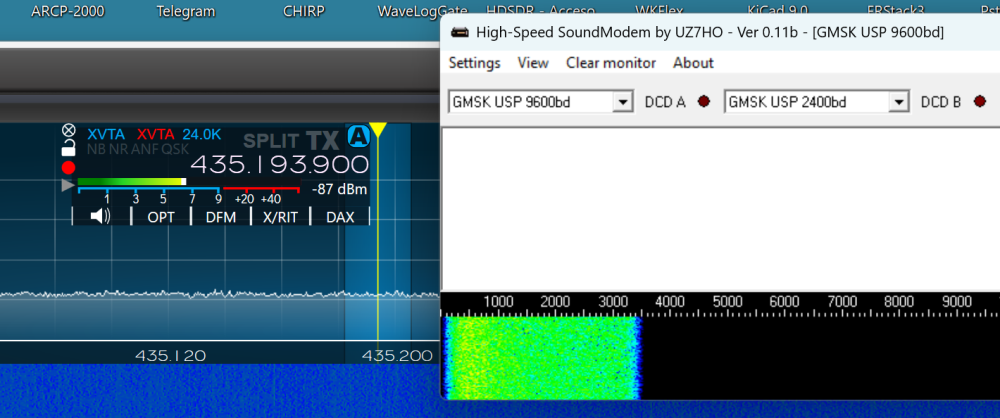The width and height of the screenshot is (1000, 418).
Task: Toggle the slice lock padlock icon
Action: [68, 149]
